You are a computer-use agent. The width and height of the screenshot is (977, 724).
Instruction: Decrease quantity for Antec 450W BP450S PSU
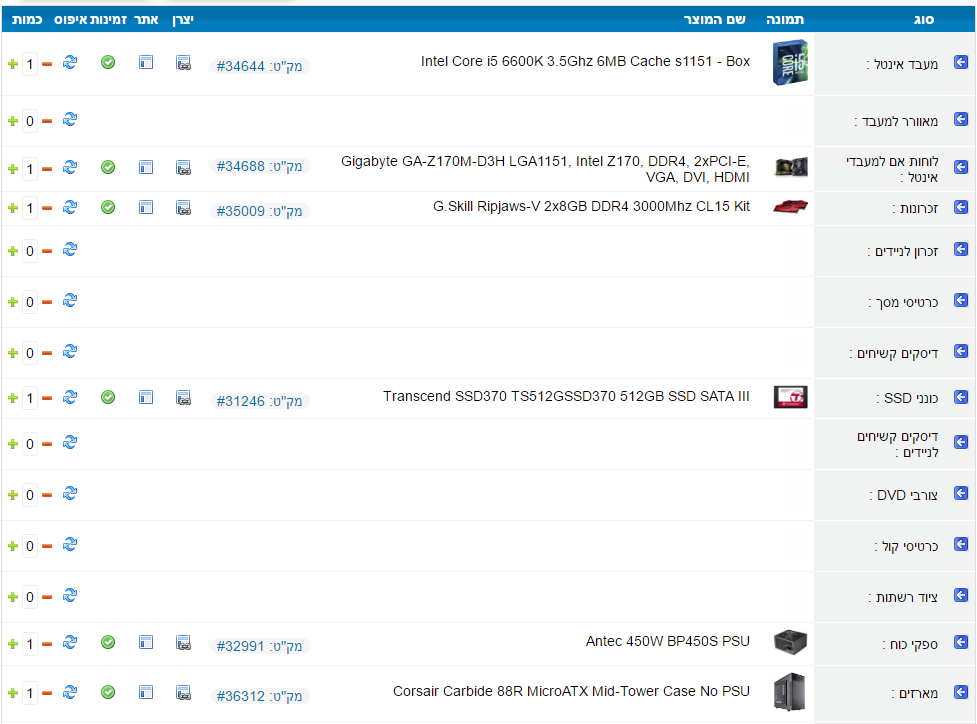tap(47, 644)
